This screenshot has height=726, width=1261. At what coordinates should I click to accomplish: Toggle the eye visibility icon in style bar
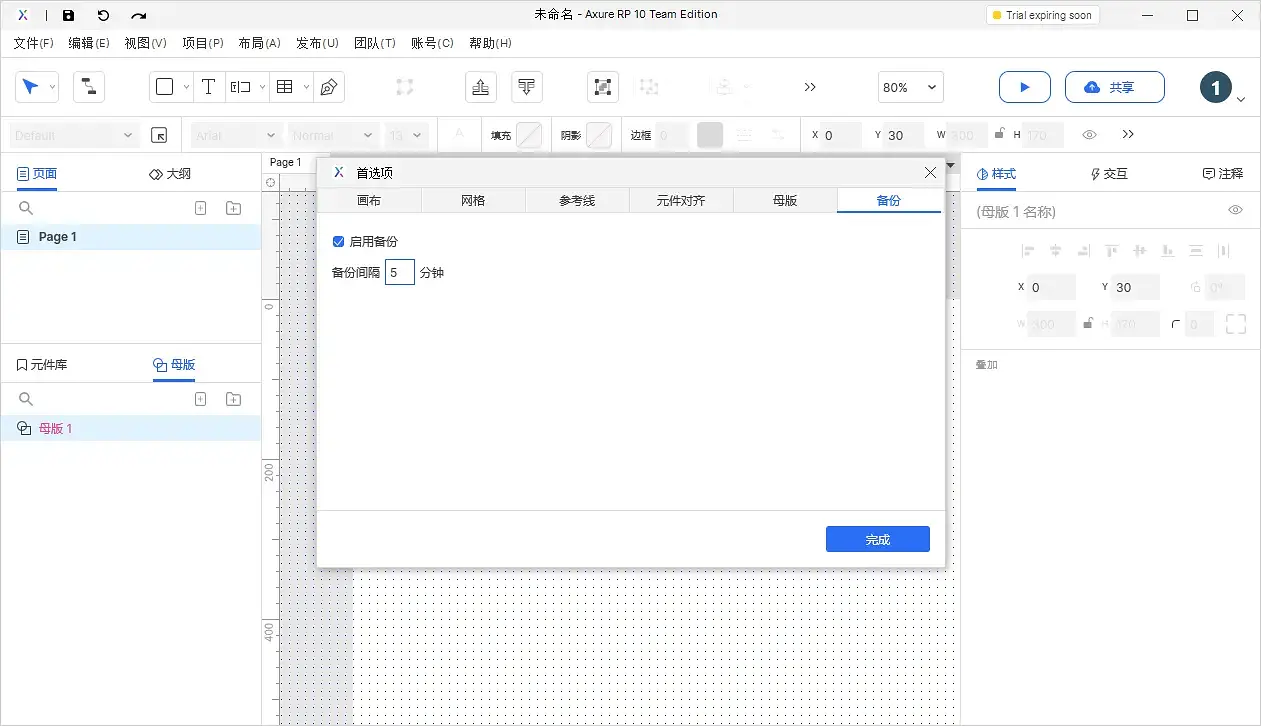[x=1090, y=134]
